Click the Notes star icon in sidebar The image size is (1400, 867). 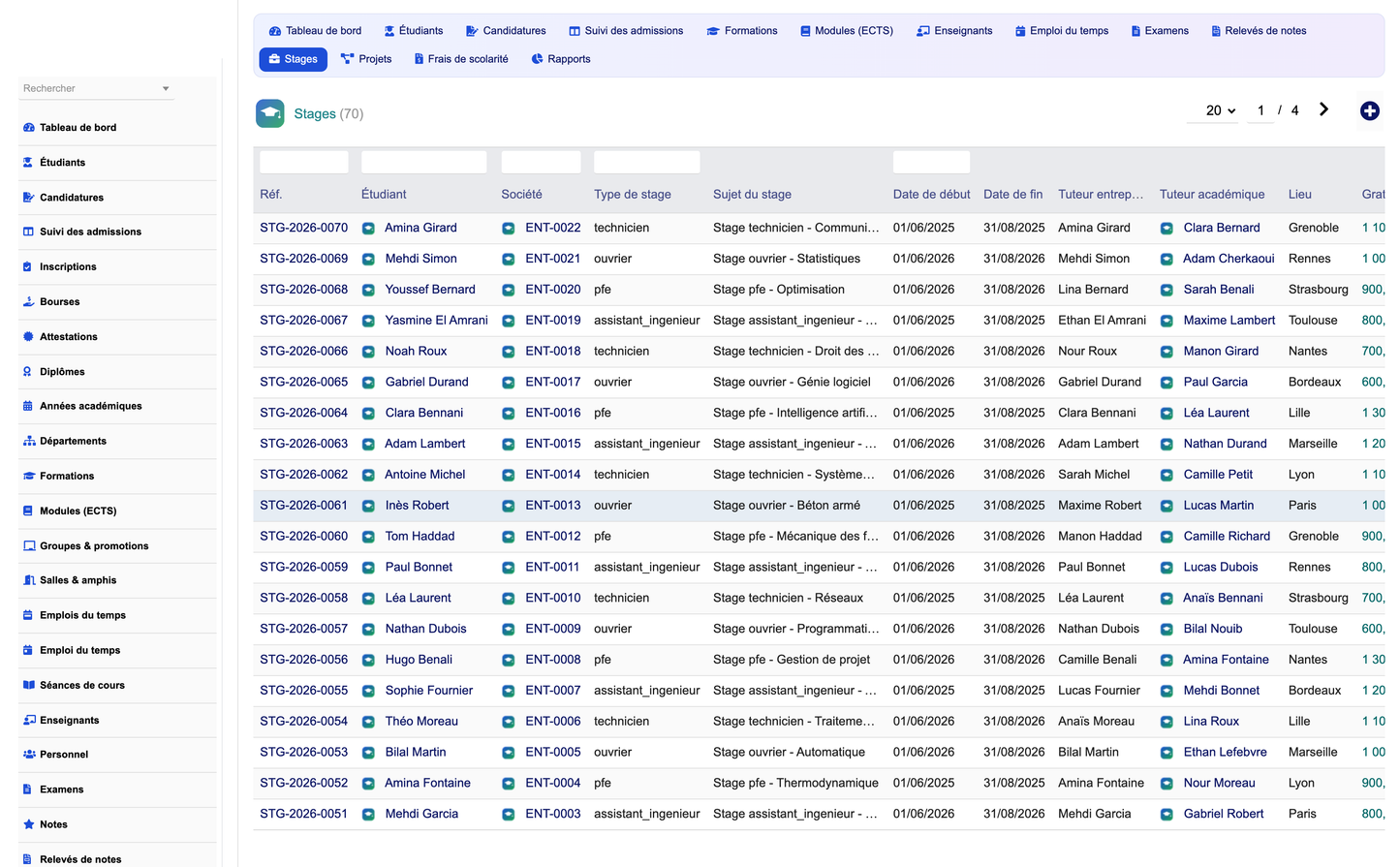[28, 824]
